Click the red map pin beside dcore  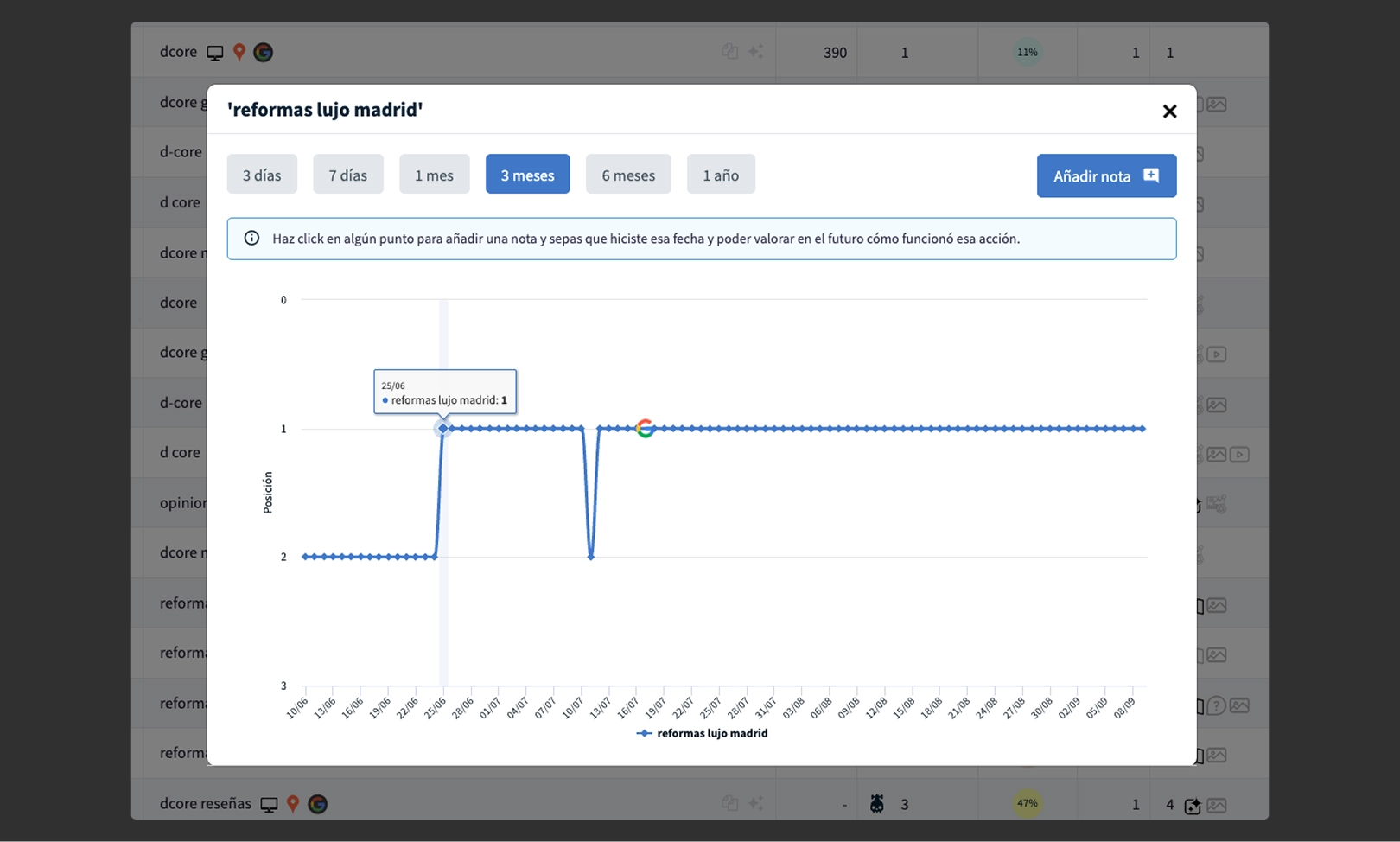pos(239,52)
